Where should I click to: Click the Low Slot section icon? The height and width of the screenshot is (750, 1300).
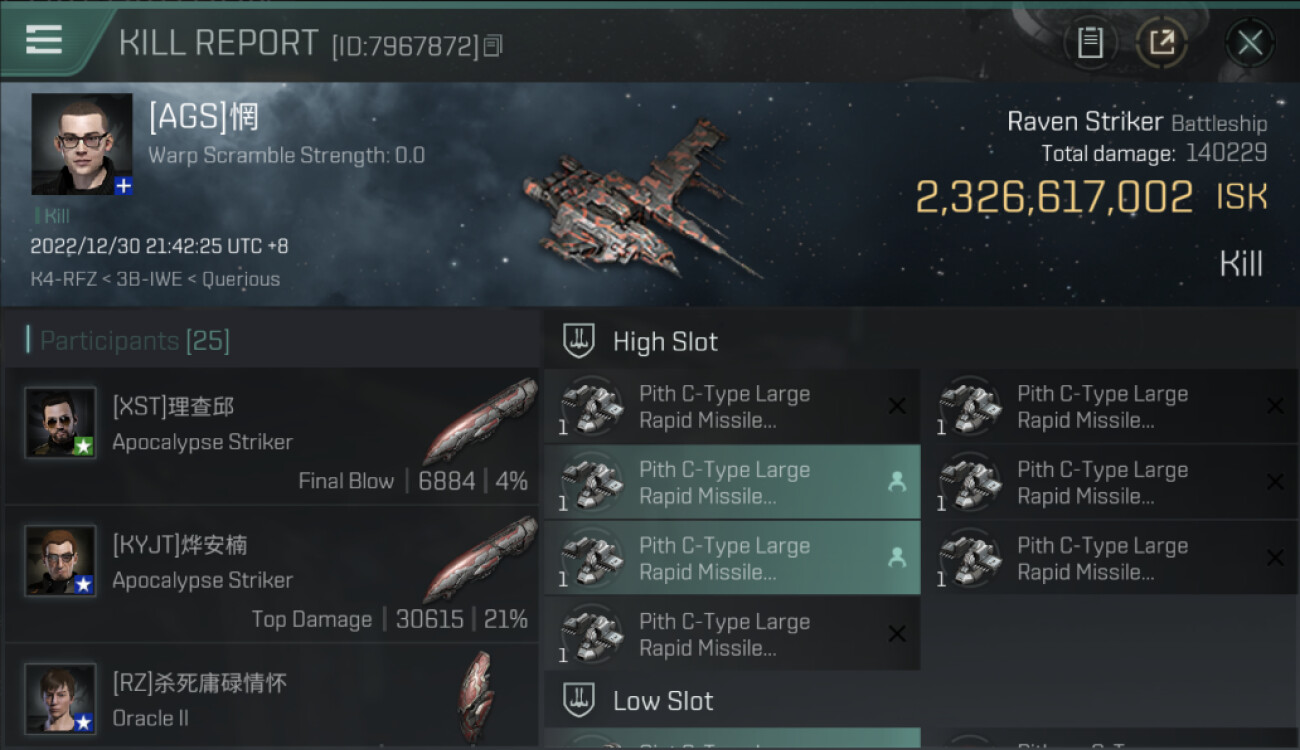[x=579, y=700]
